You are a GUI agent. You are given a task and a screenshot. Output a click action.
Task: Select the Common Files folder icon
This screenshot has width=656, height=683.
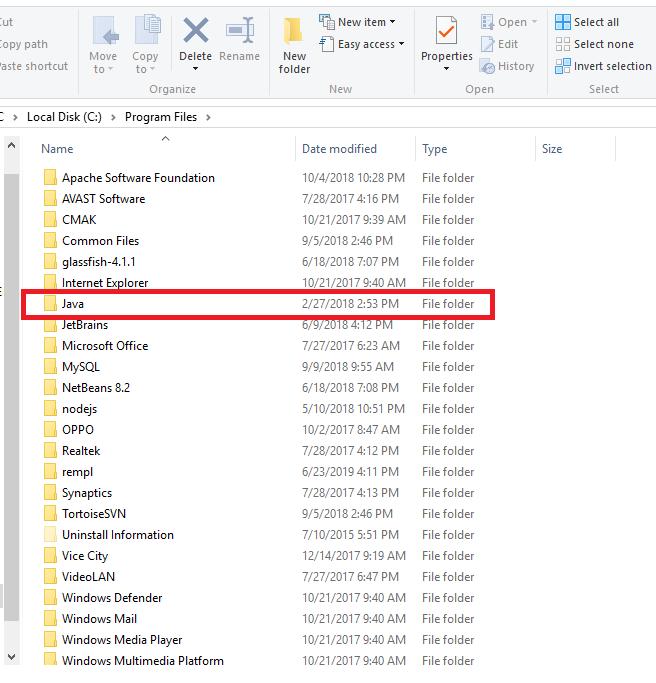pyautogui.click(x=50, y=240)
